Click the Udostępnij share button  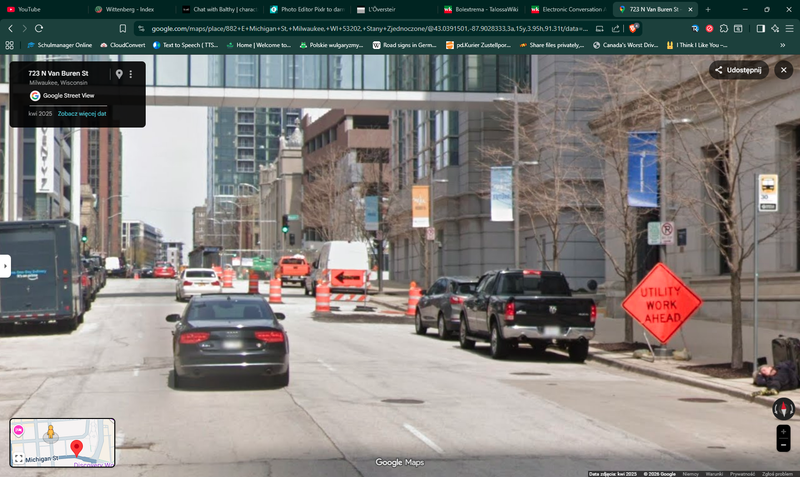point(738,70)
